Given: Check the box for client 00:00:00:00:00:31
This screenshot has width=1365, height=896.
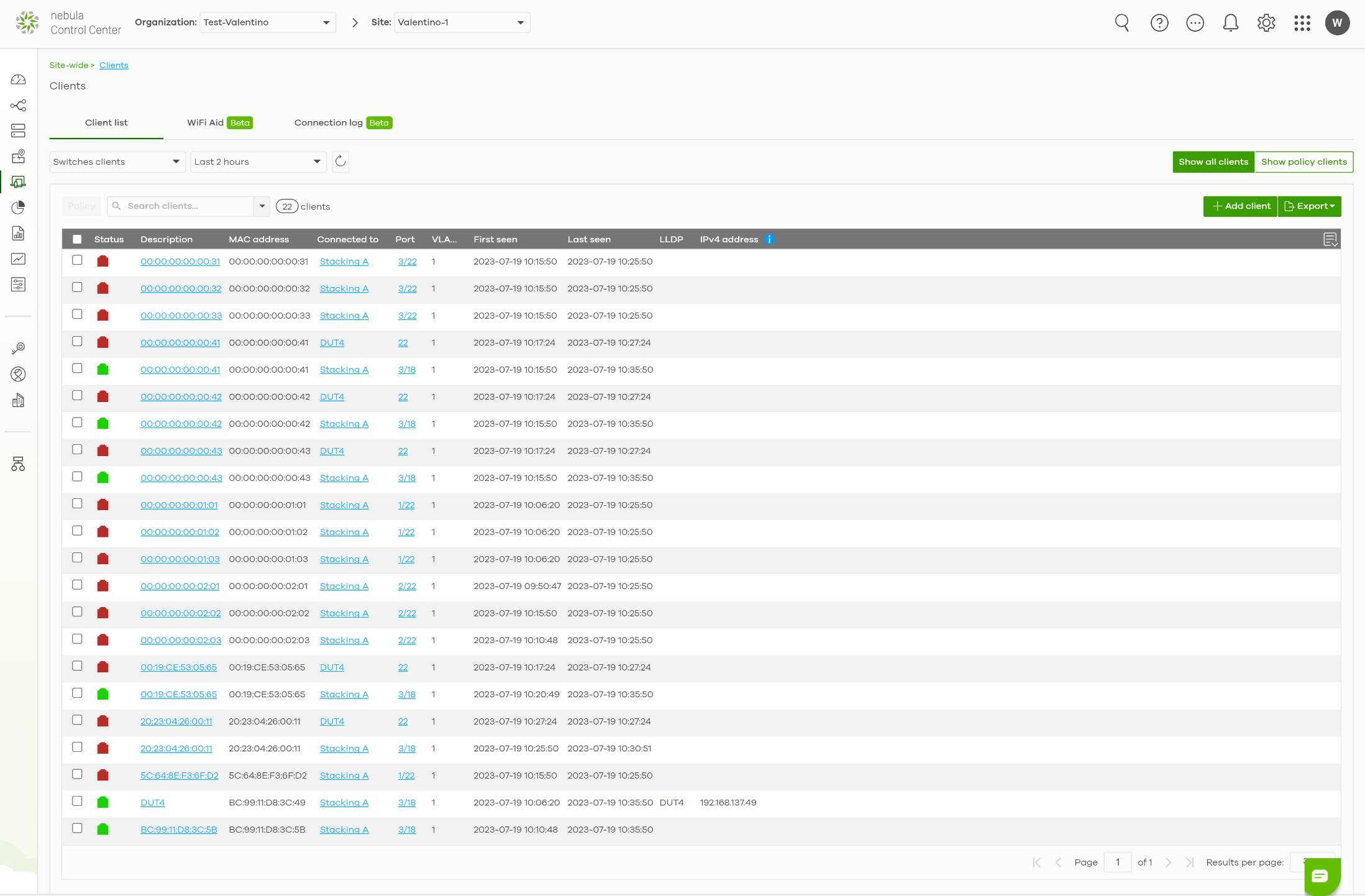Looking at the screenshot, I should (77, 260).
